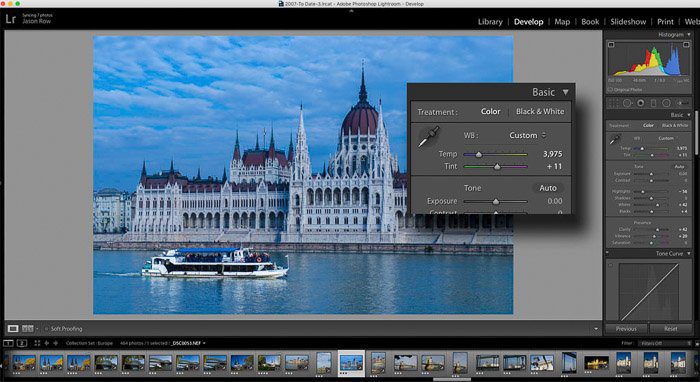Click the Exposure slider in the enlarged callout
700x382 pixels.
click(x=496, y=201)
